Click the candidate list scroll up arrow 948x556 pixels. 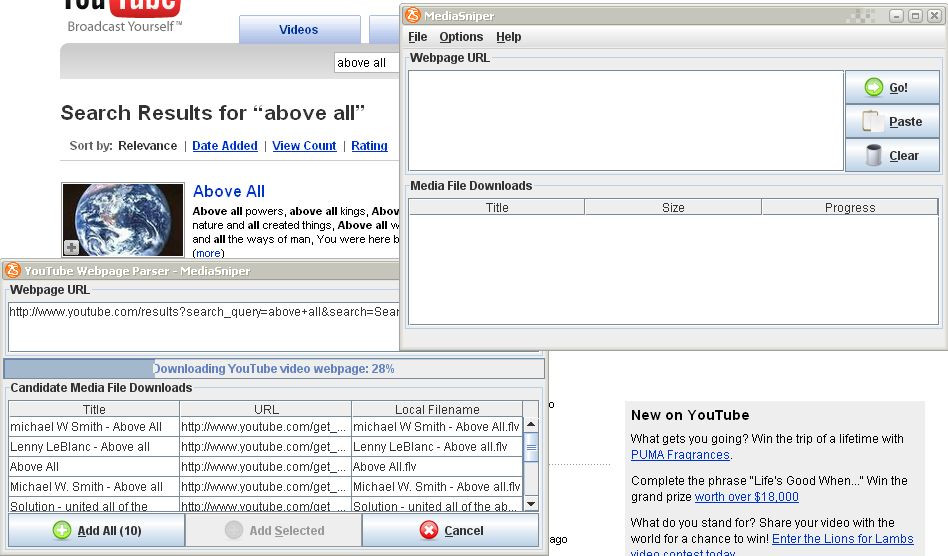pos(531,425)
